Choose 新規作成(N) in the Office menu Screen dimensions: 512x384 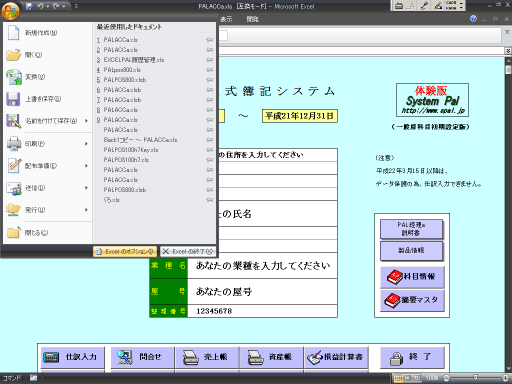pos(47,33)
